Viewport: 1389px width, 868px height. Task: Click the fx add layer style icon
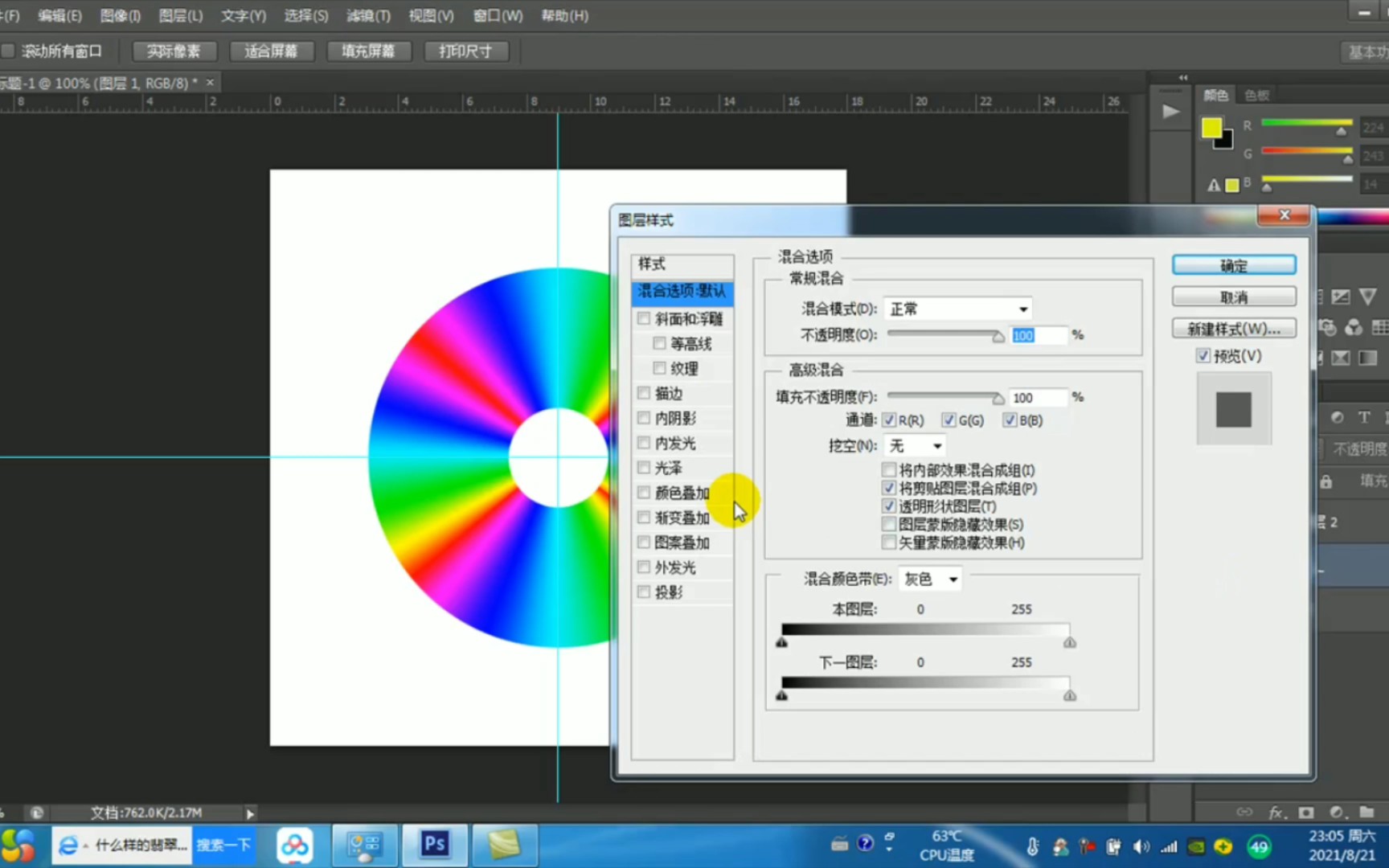(1276, 813)
